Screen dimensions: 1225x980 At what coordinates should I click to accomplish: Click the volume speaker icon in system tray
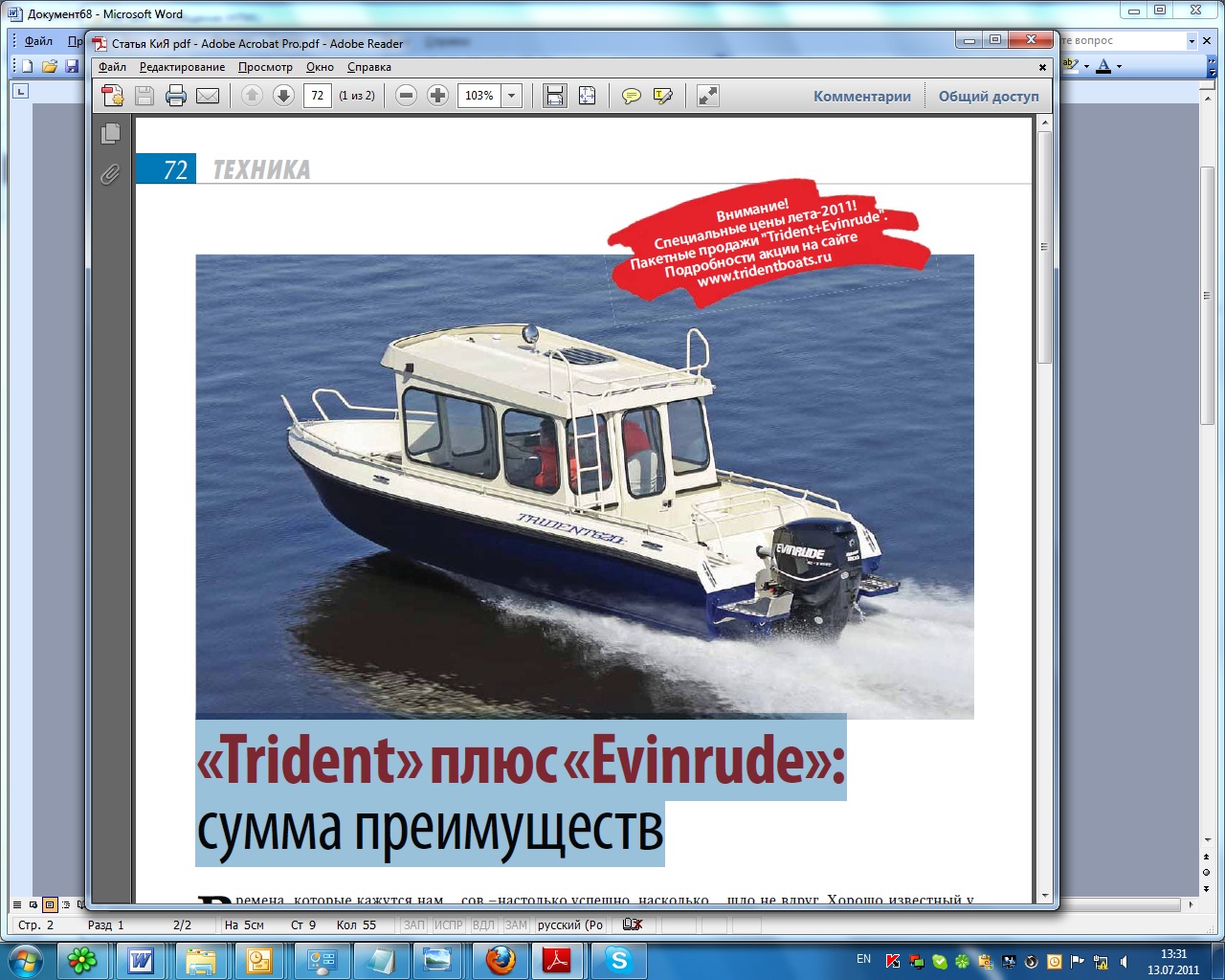click(1125, 961)
